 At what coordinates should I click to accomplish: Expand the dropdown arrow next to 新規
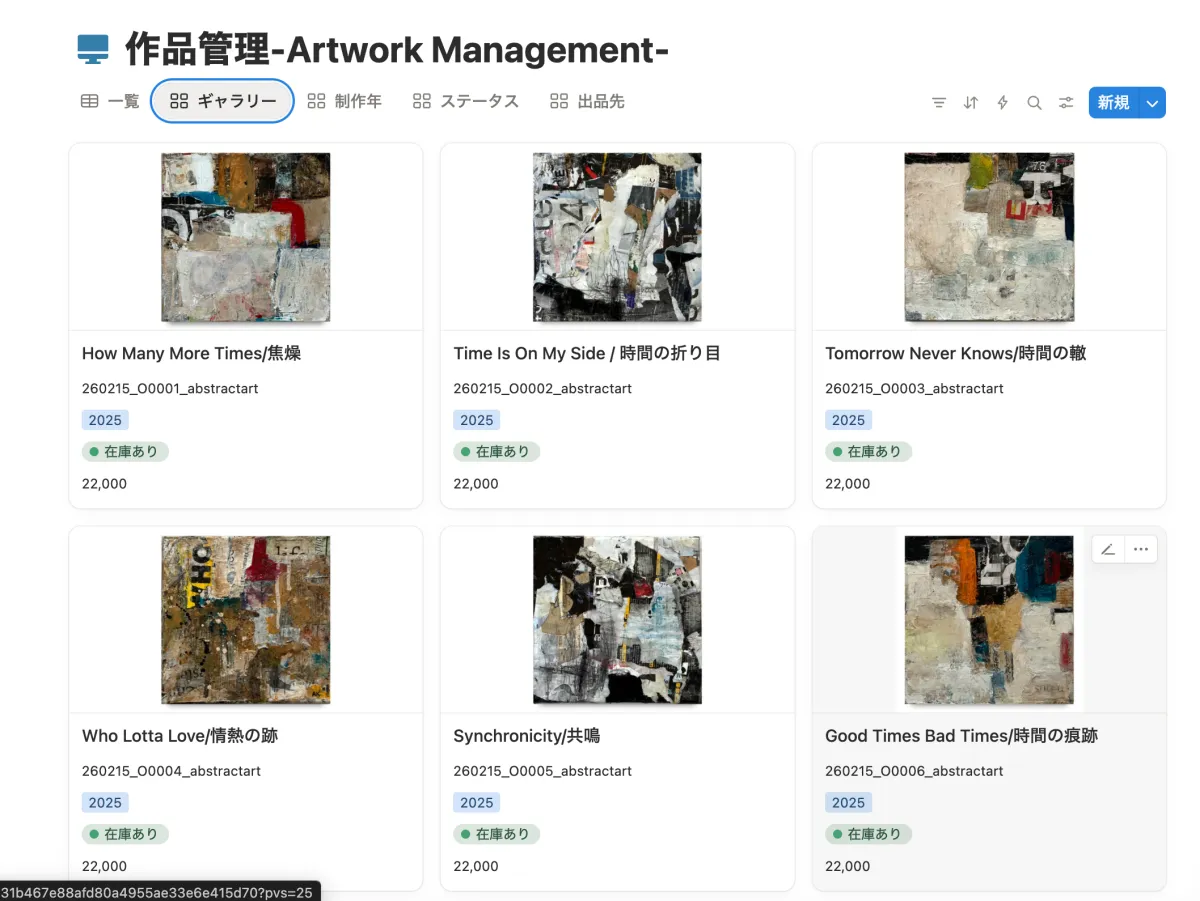[x=1153, y=102]
